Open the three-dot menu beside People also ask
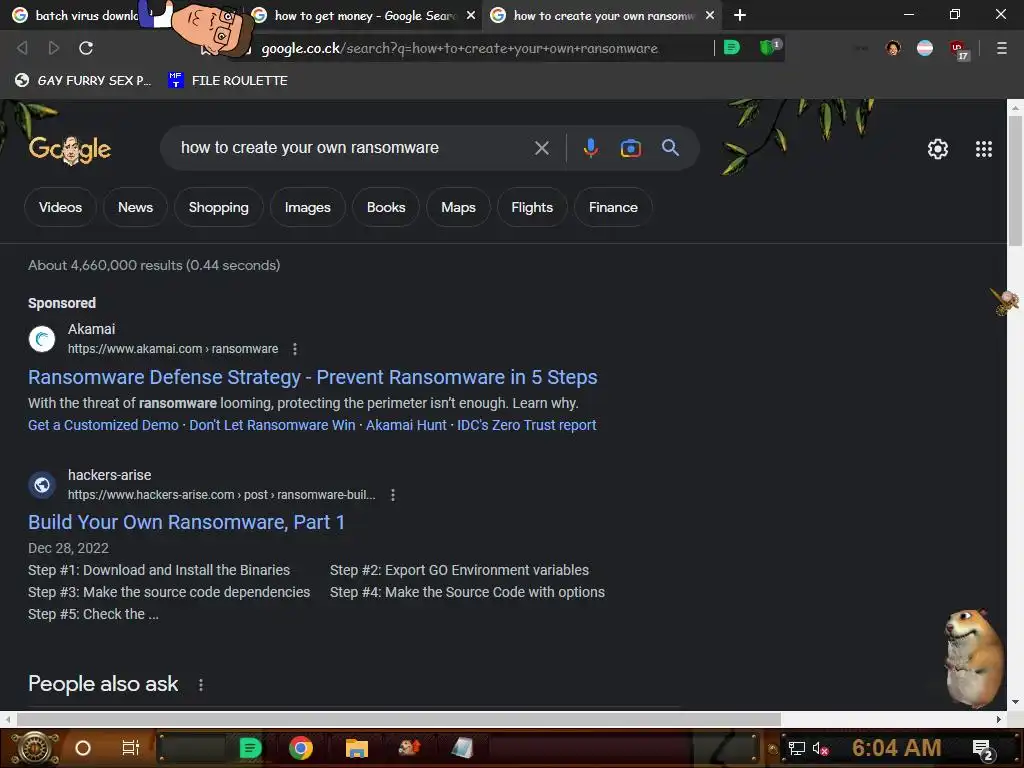Viewport: 1024px width, 768px height. tap(200, 684)
